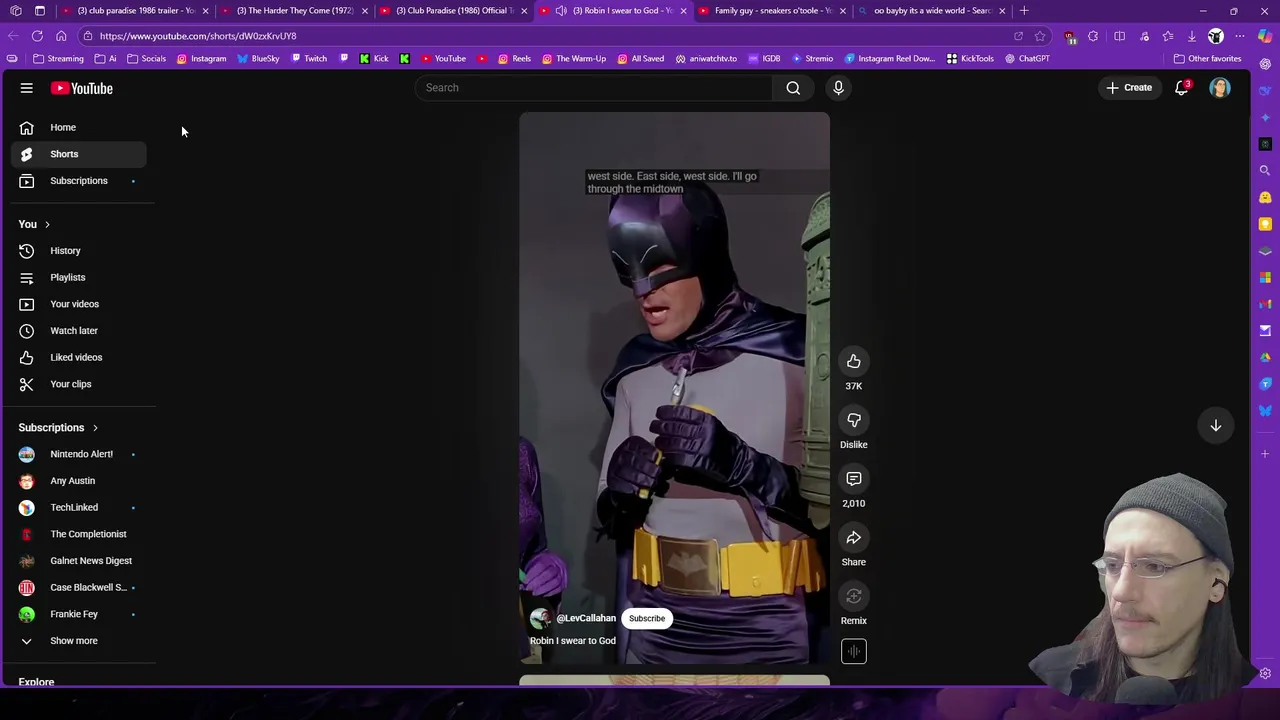The image size is (1280, 720).
Task: Open the Streaming bookmarks folder
Action: tap(58, 59)
